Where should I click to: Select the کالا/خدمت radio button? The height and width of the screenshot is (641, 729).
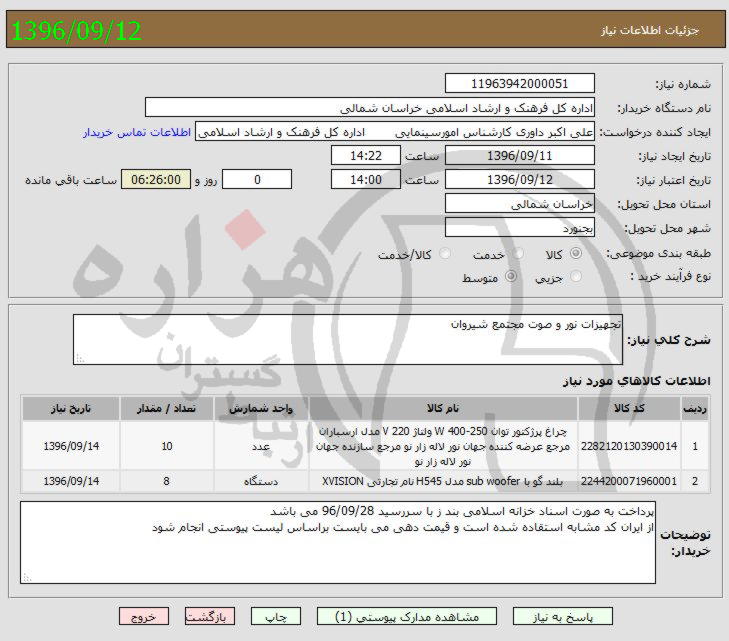click(x=445, y=254)
